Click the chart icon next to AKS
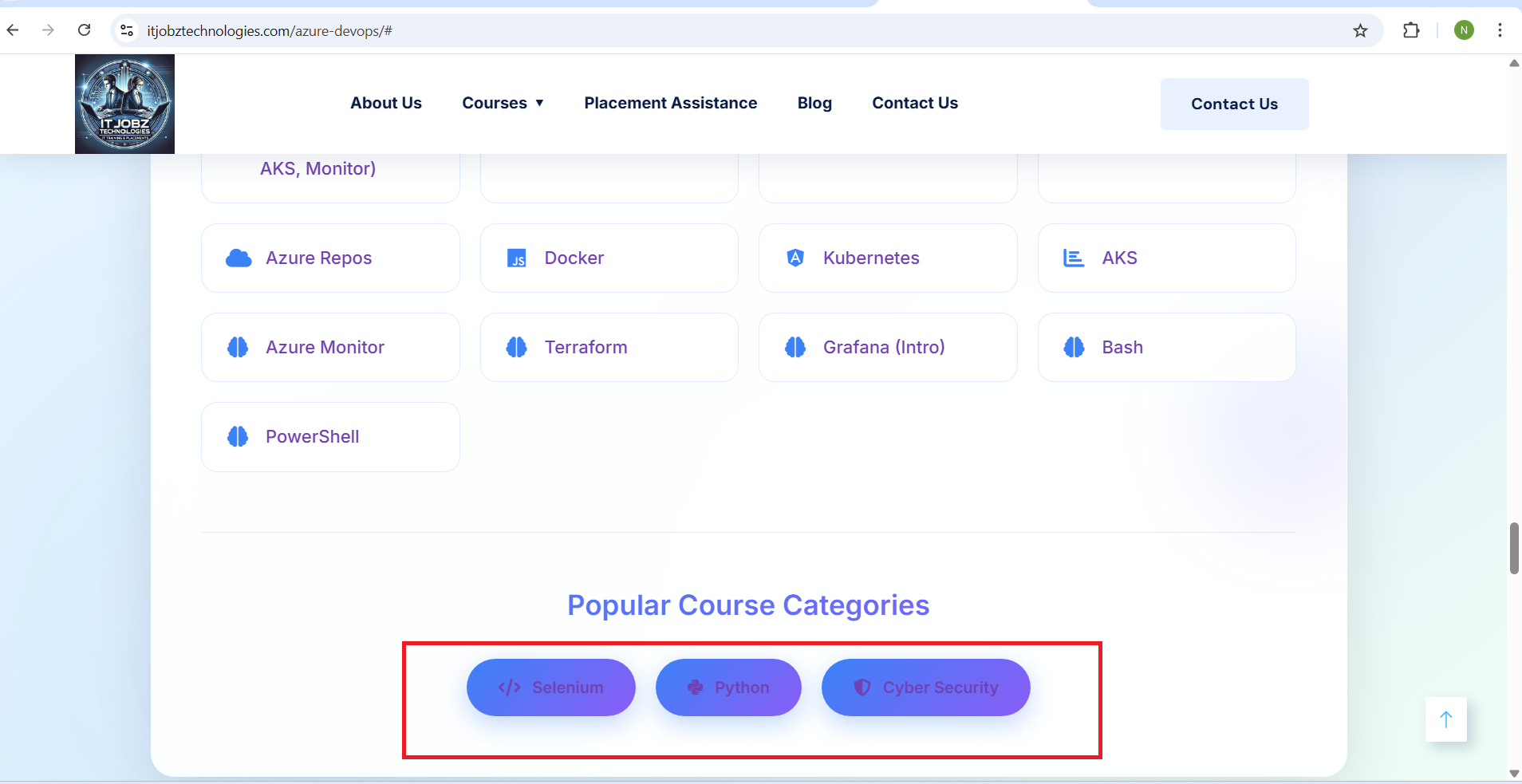 (1074, 258)
